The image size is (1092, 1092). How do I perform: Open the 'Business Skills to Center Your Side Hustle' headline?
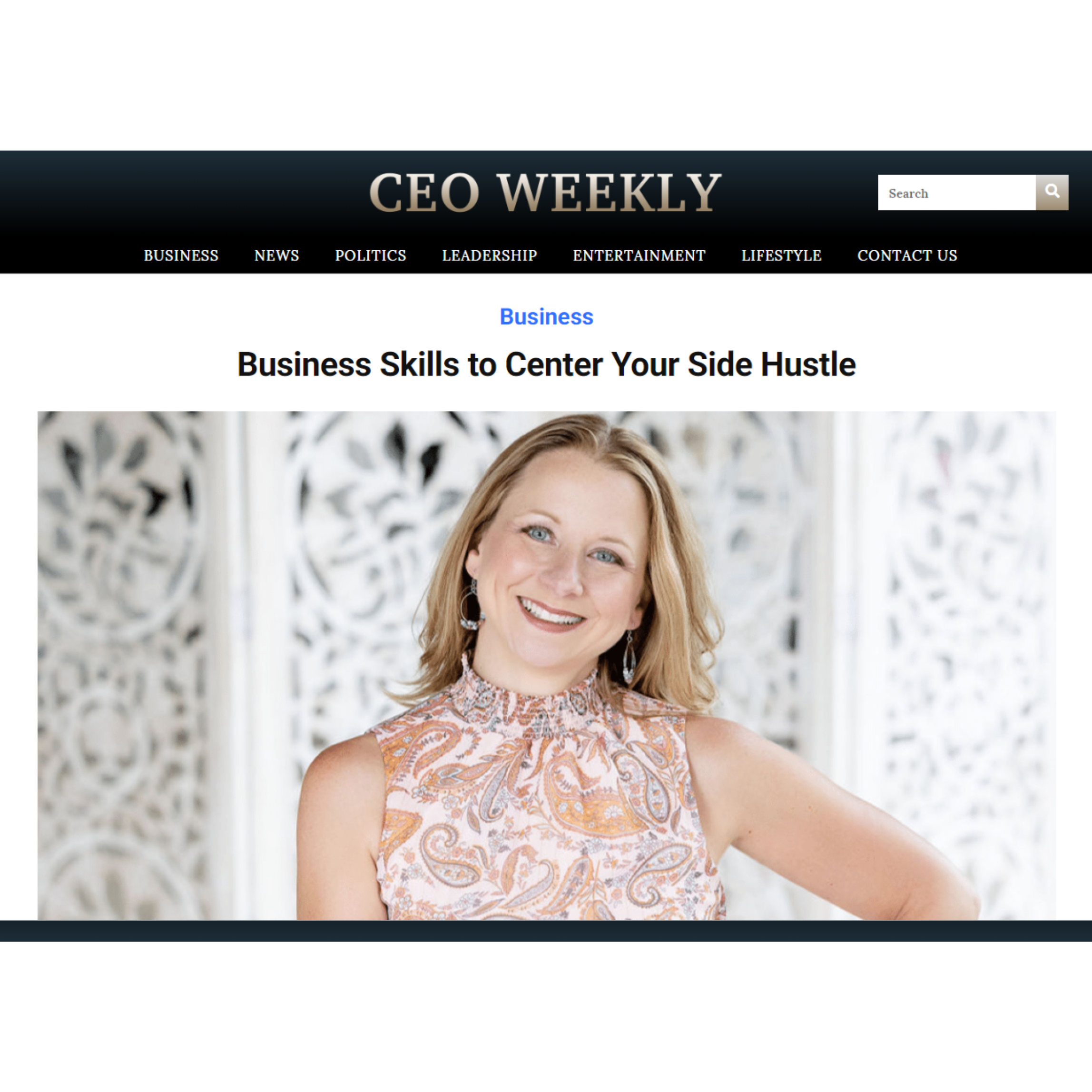(x=546, y=364)
